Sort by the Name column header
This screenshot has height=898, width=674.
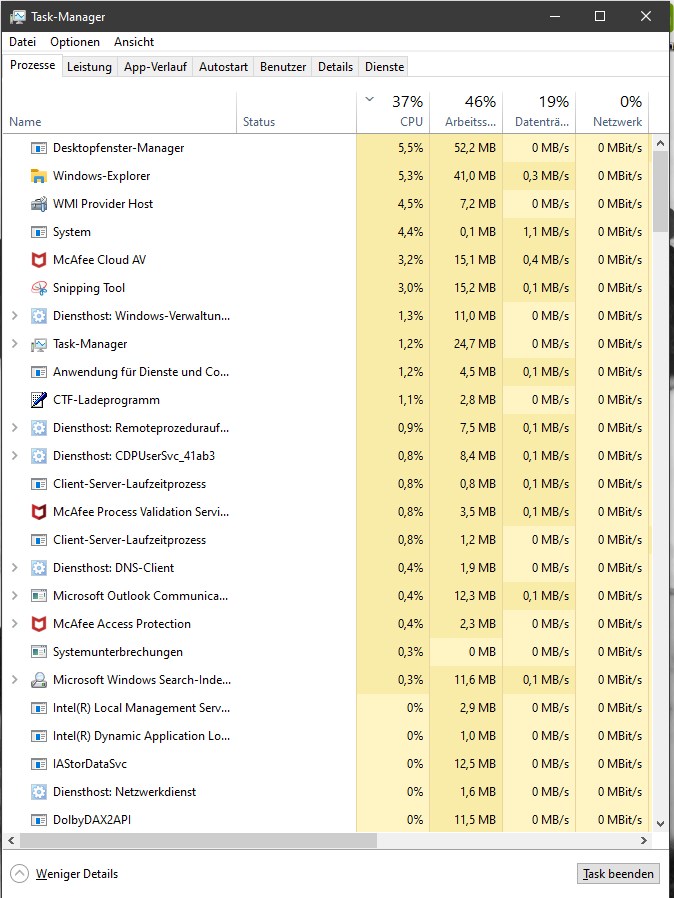tap(119, 113)
